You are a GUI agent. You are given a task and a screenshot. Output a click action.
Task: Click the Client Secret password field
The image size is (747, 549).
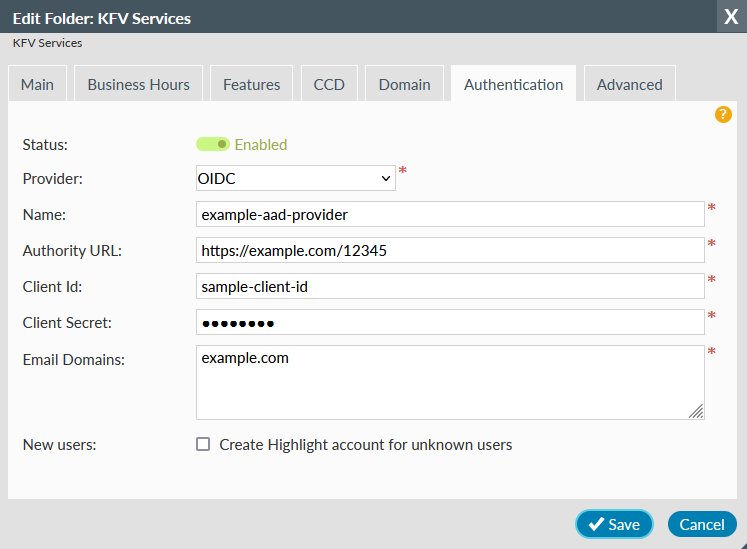tap(450, 322)
